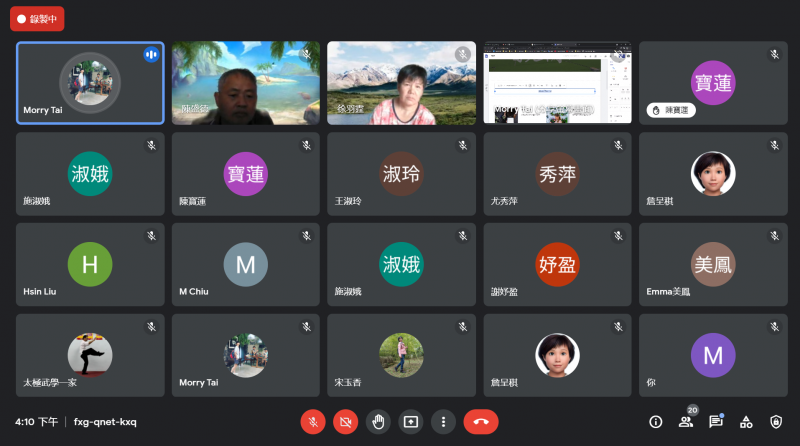The height and width of the screenshot is (446, 800).
Task: Toggle the camera off button
Action: (x=345, y=422)
